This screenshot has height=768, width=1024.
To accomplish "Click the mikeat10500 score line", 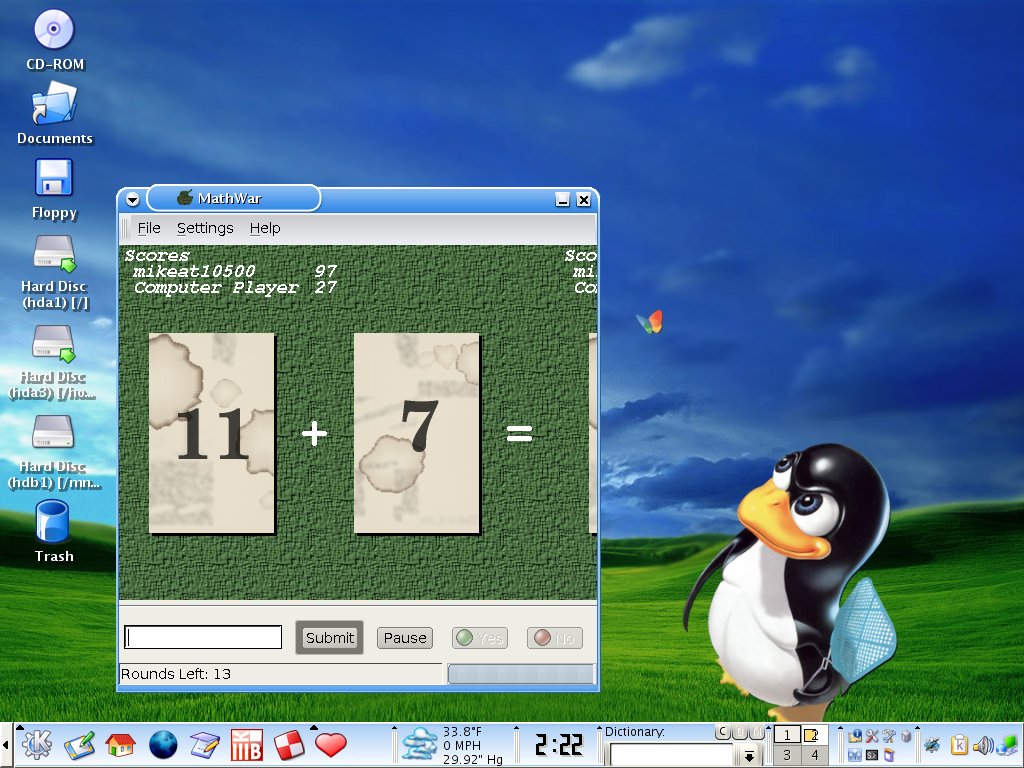I will (x=235, y=271).
